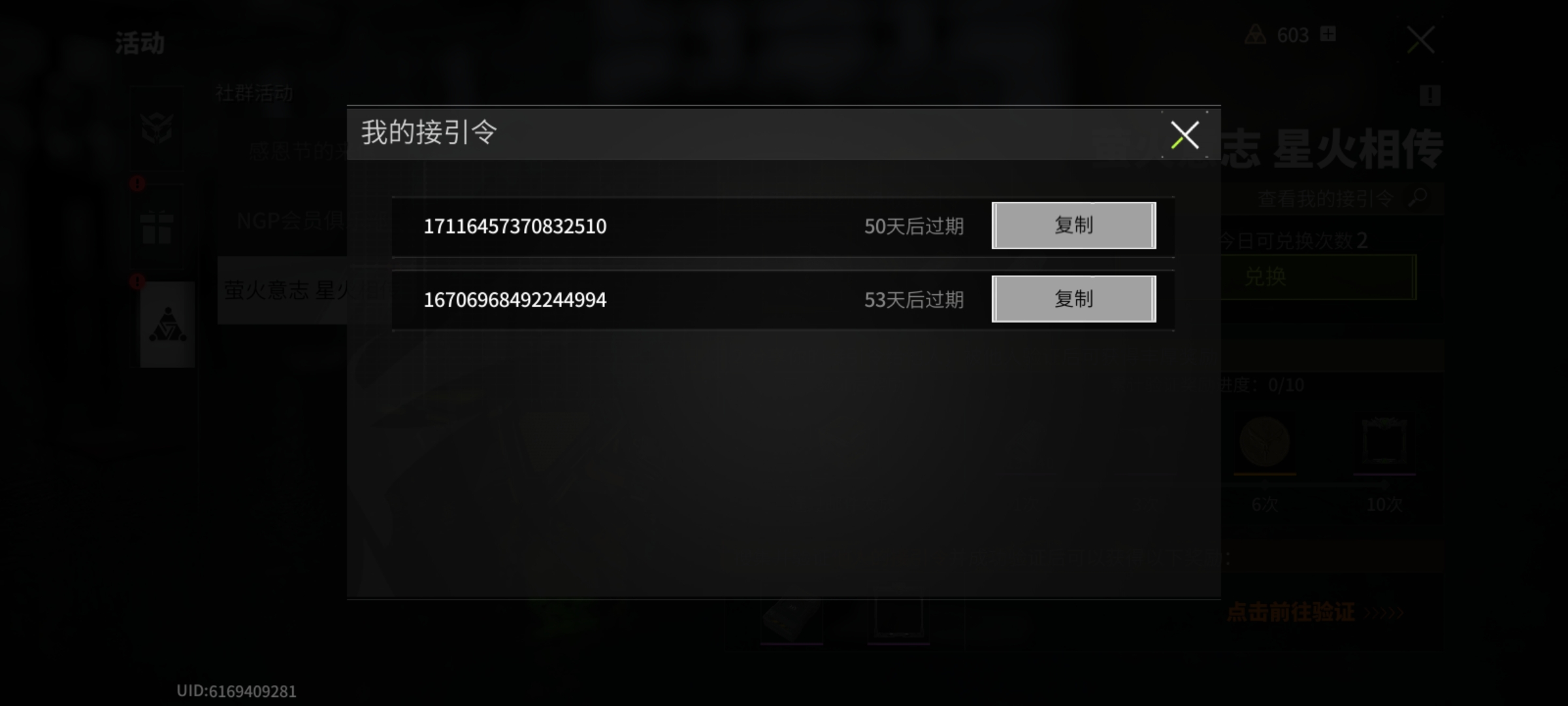Screen dimensions: 1568x706
Task: Select the second code row text
Action: tap(515, 300)
